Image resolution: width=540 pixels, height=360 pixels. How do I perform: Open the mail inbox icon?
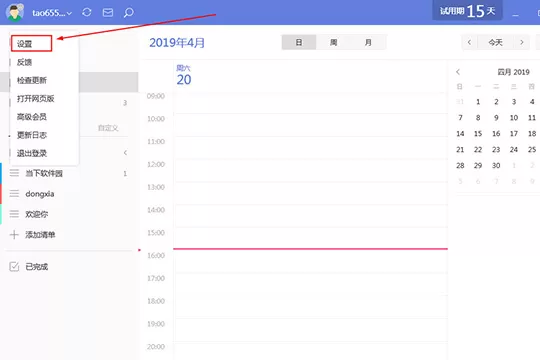tap(108, 13)
